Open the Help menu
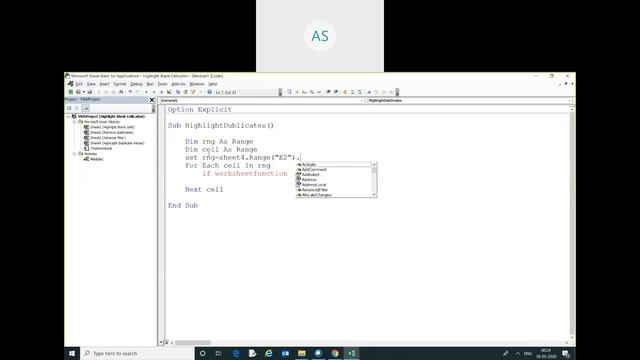Image resolution: width=640 pixels, height=360 pixels. (213, 84)
